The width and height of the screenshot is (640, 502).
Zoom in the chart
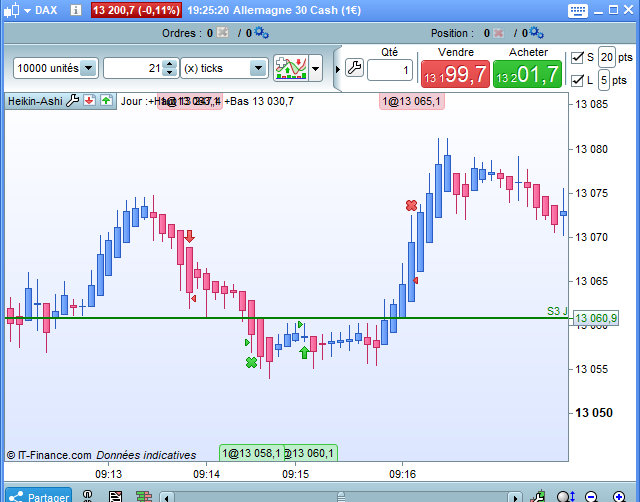[x=619, y=497]
